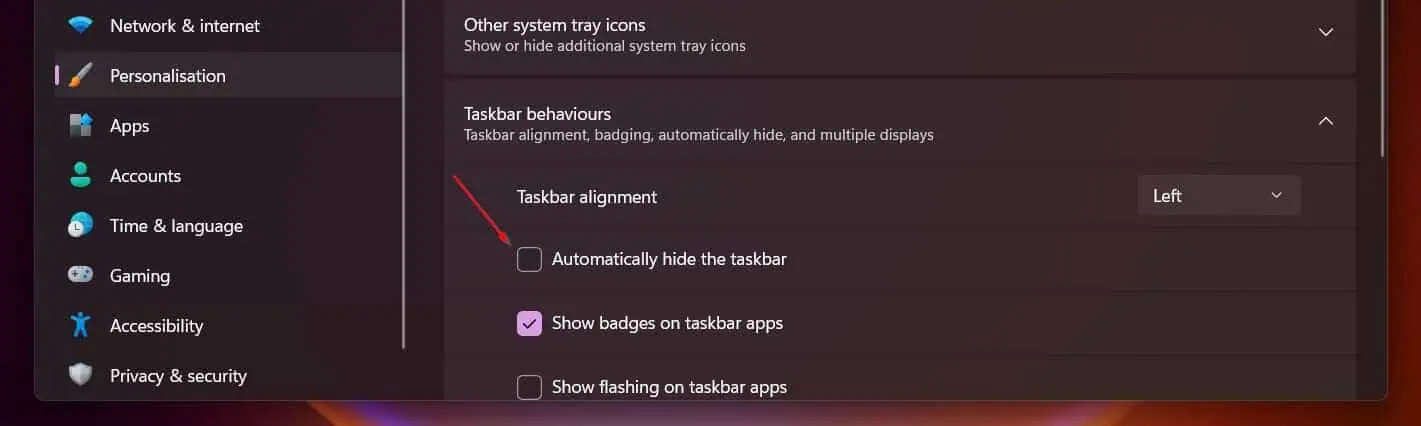The width and height of the screenshot is (1421, 426).
Task: Expand Other system tray icons chevron
Action: pyautogui.click(x=1326, y=32)
